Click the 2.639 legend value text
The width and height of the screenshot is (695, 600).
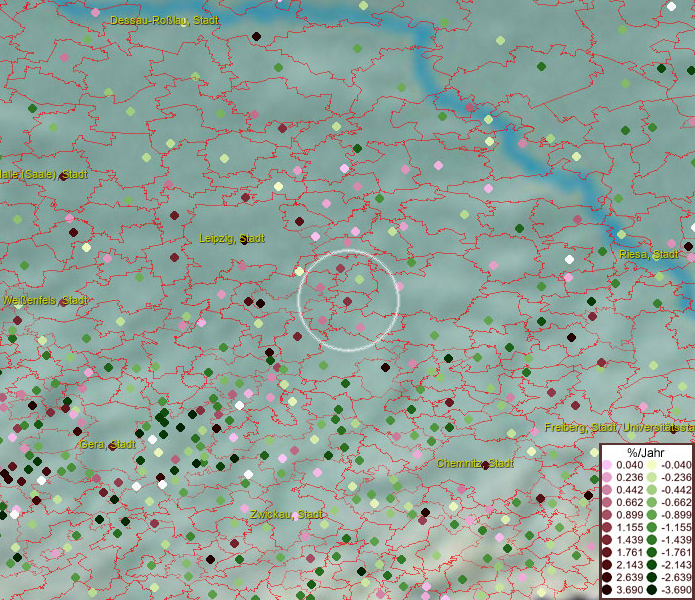[x=629, y=577]
